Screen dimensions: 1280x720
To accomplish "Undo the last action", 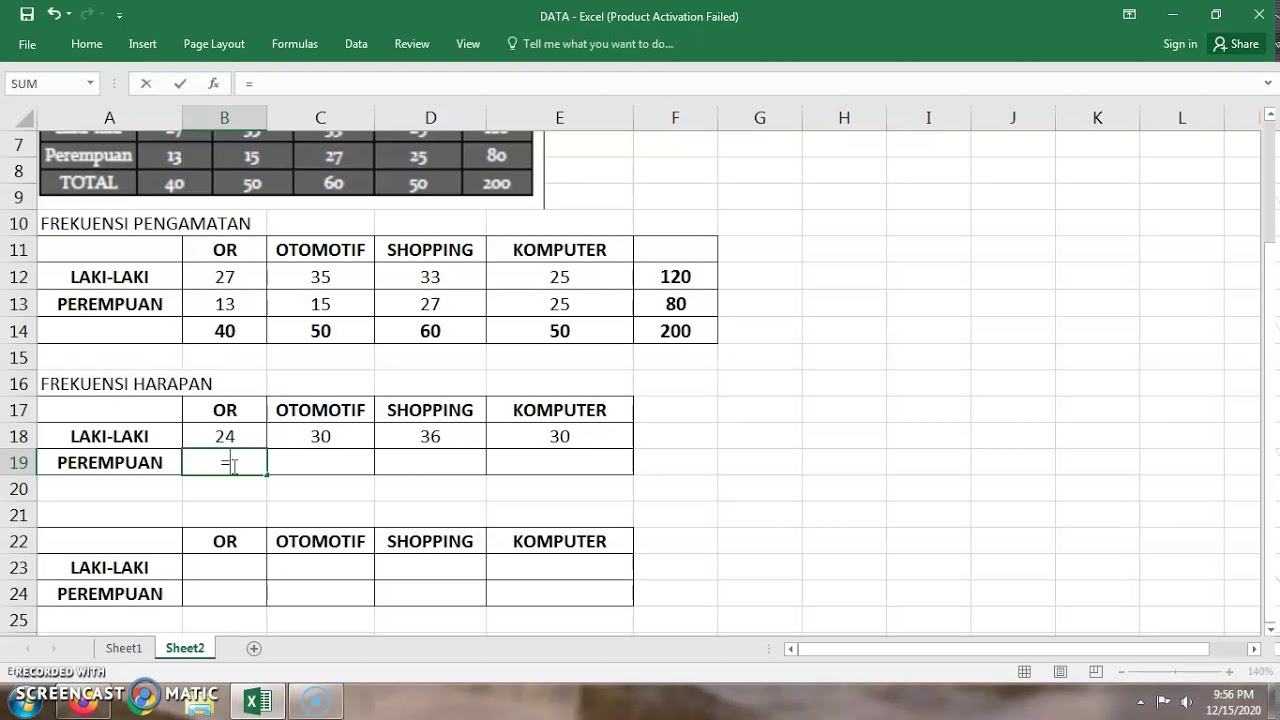I will (54, 15).
